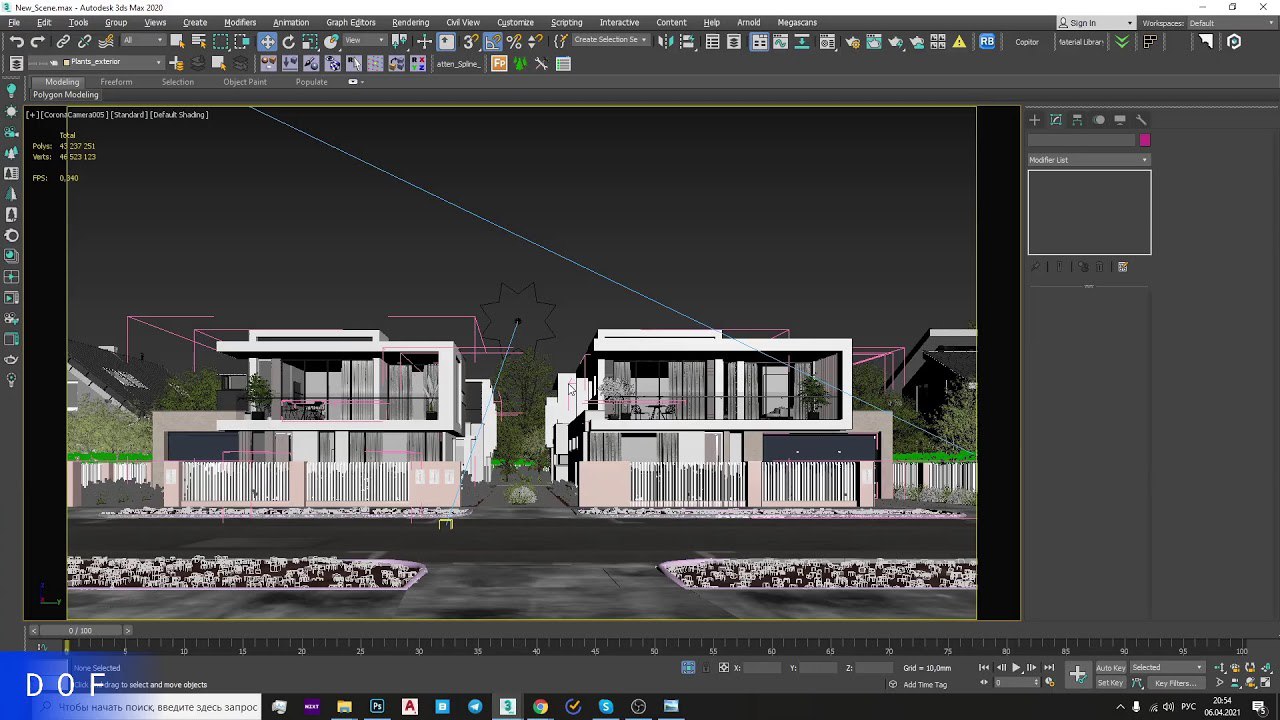Open the Workspaces Default dropdown
This screenshot has height=720, width=1280.
(1232, 23)
